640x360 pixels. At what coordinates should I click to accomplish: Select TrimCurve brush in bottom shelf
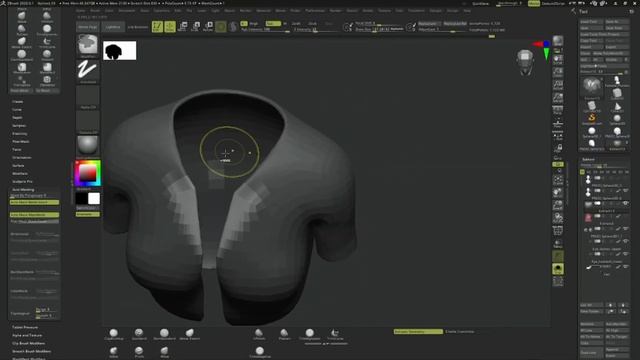click(x=335, y=335)
